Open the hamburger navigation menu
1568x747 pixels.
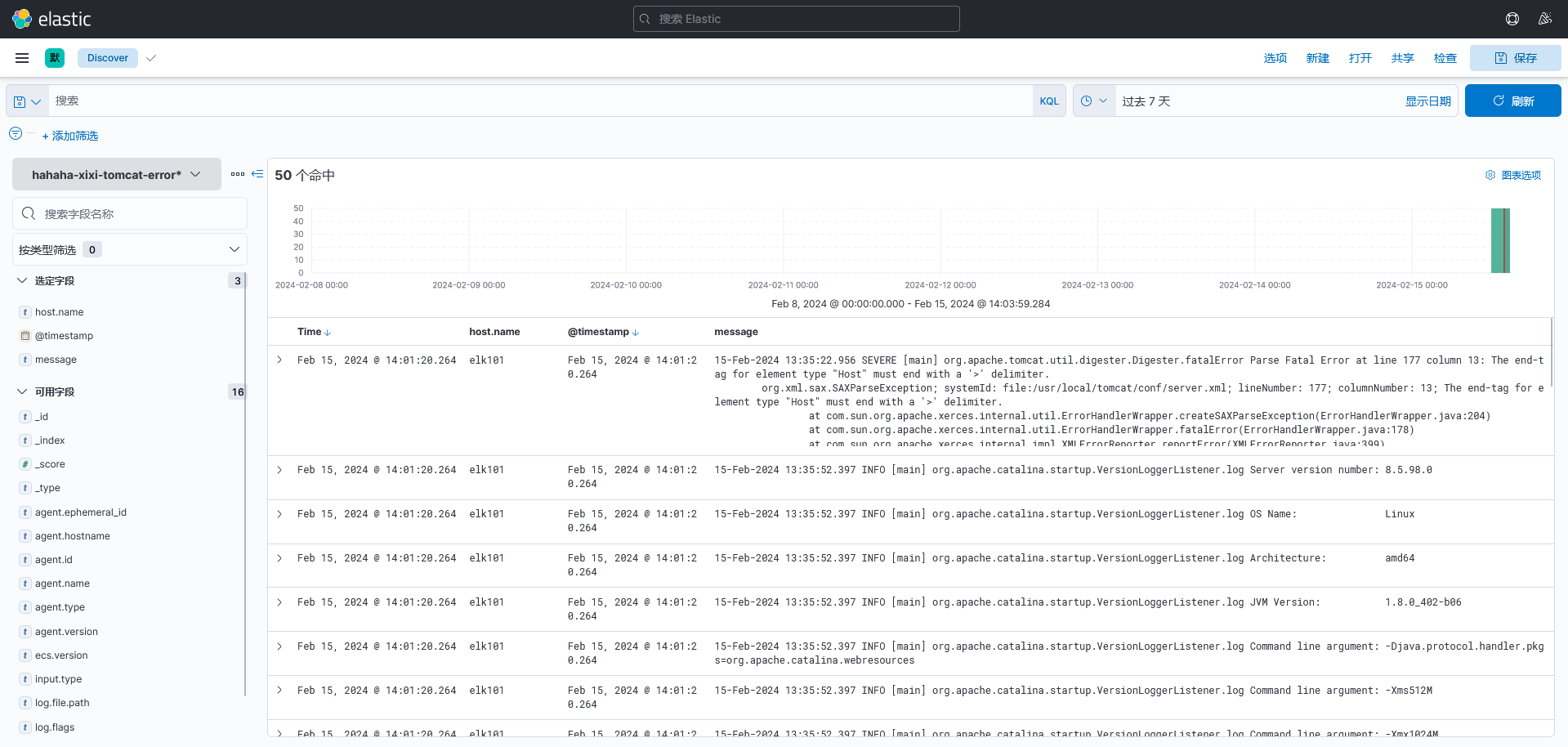click(22, 58)
